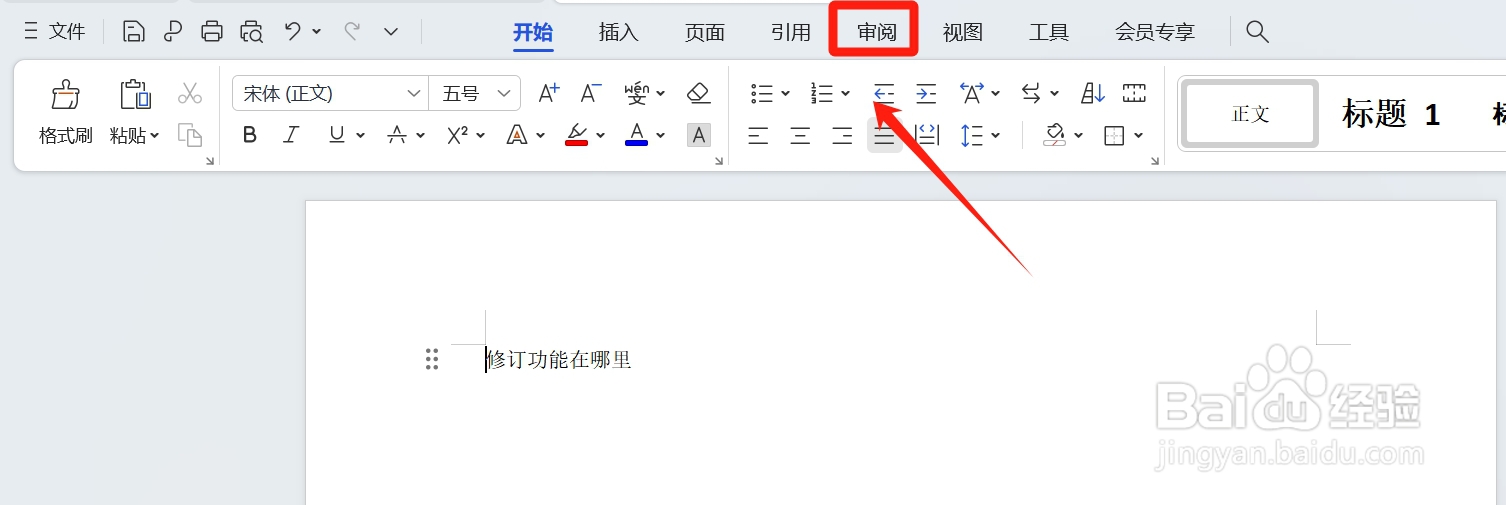The width and height of the screenshot is (1506, 505).
Task: Increase font size with A+ icon
Action: [x=549, y=94]
